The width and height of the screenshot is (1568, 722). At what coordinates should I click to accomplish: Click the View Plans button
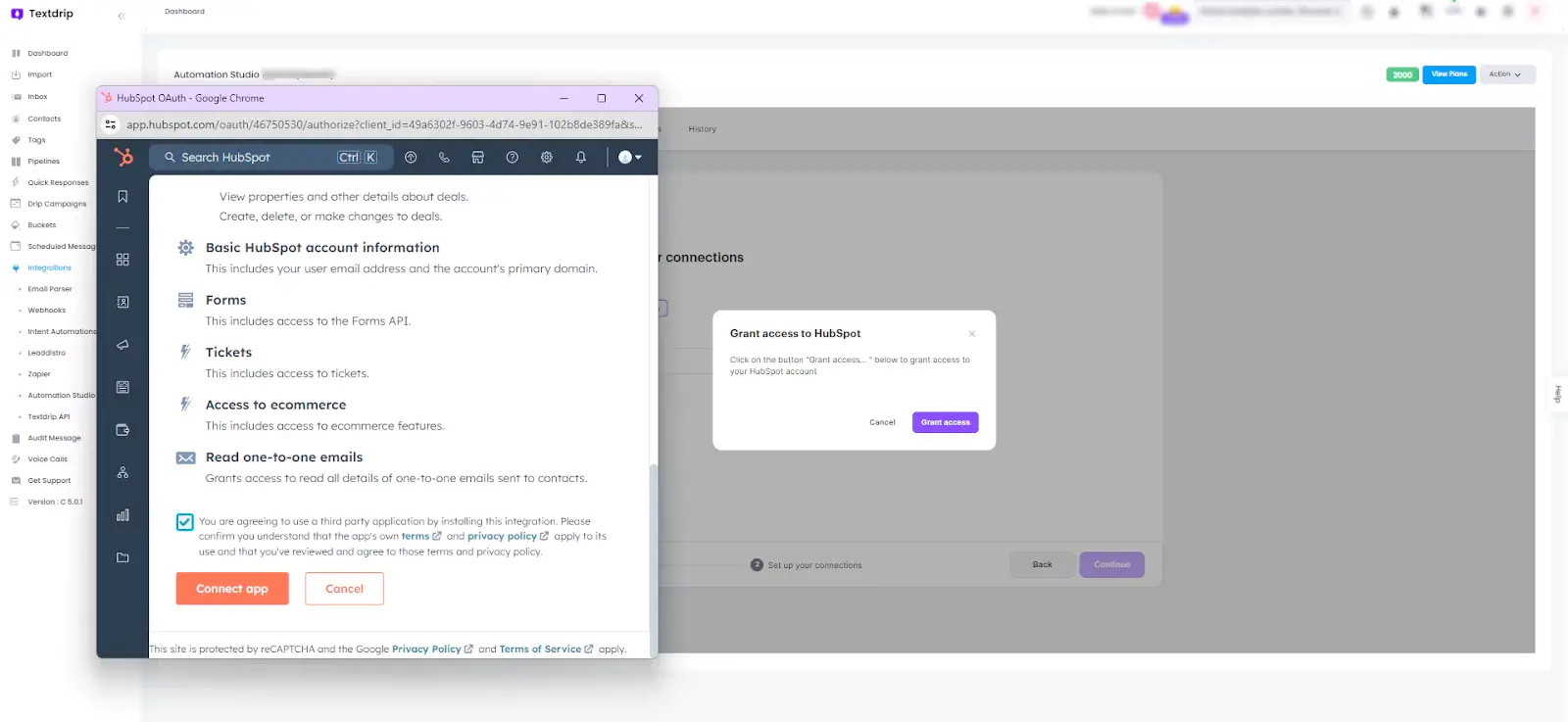[x=1448, y=74]
